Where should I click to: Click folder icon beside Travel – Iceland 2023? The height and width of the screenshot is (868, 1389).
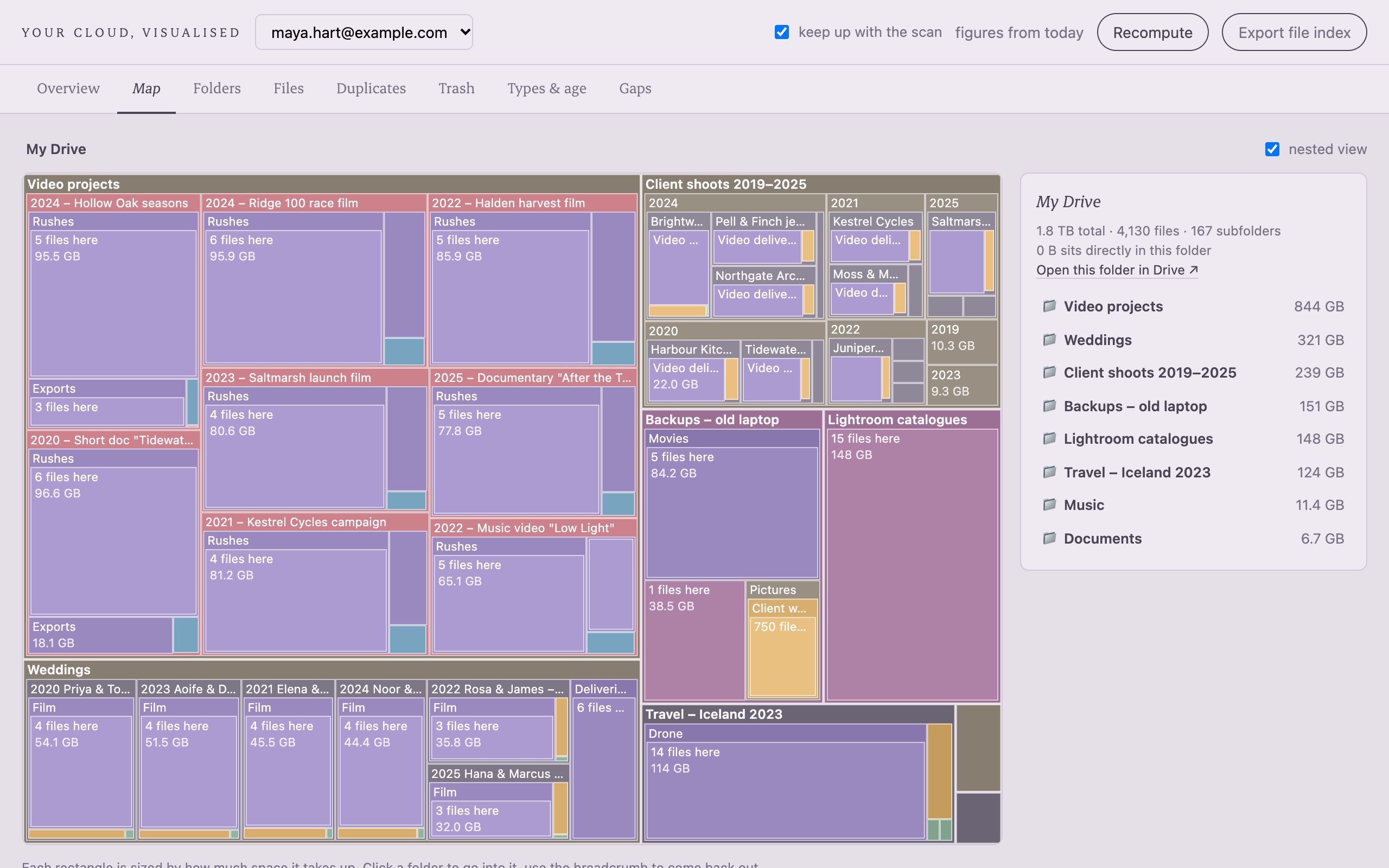pos(1049,472)
